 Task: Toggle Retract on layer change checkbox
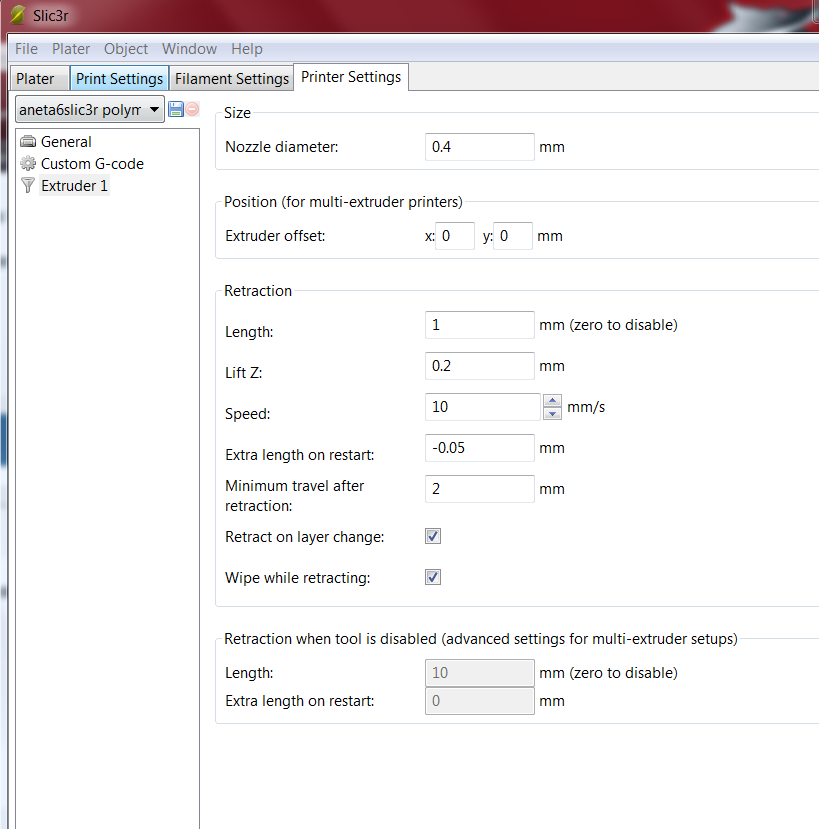click(x=433, y=536)
